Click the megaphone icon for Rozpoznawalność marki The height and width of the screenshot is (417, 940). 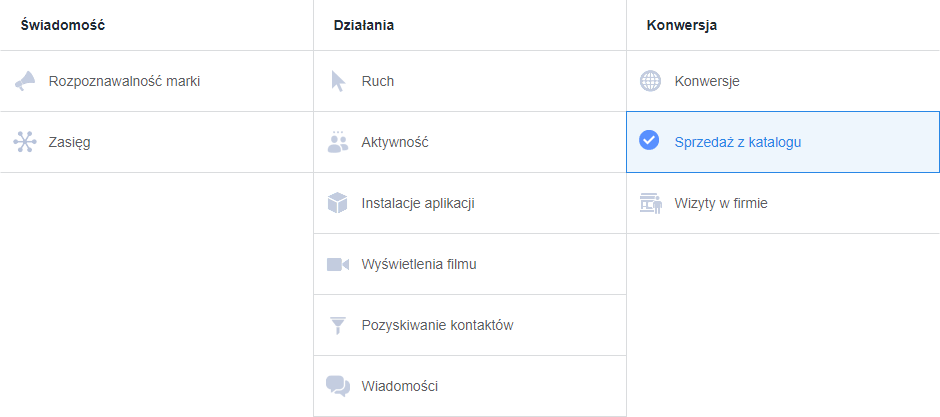25,81
